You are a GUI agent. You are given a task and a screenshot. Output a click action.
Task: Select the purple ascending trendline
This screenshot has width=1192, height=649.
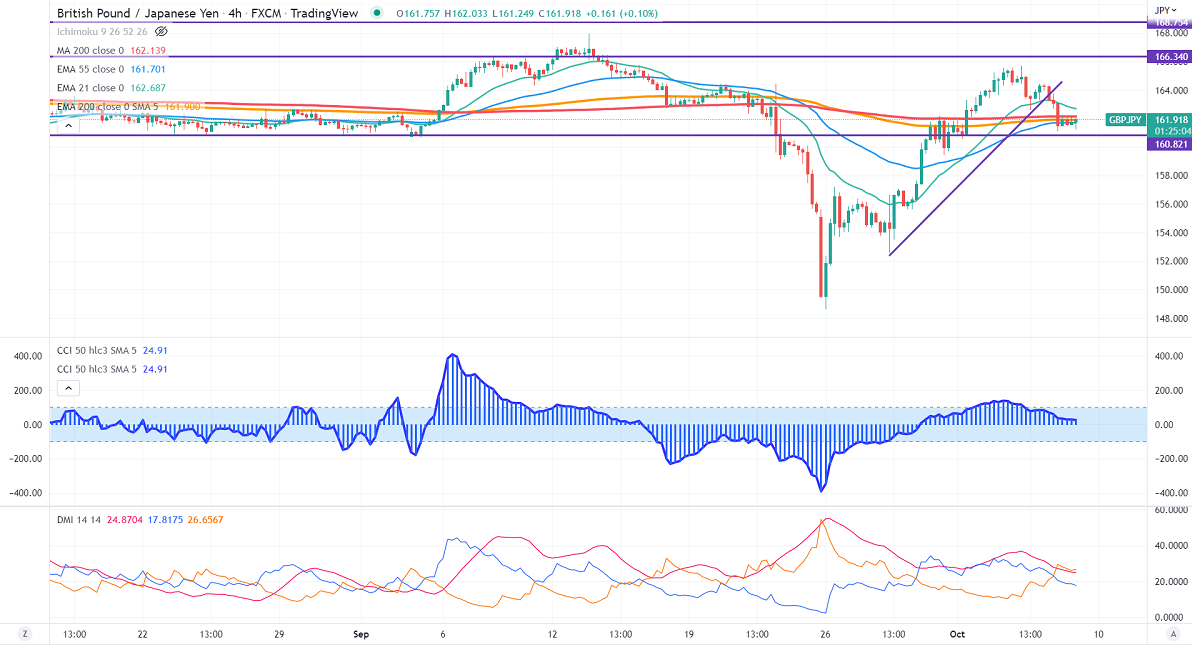click(975, 169)
